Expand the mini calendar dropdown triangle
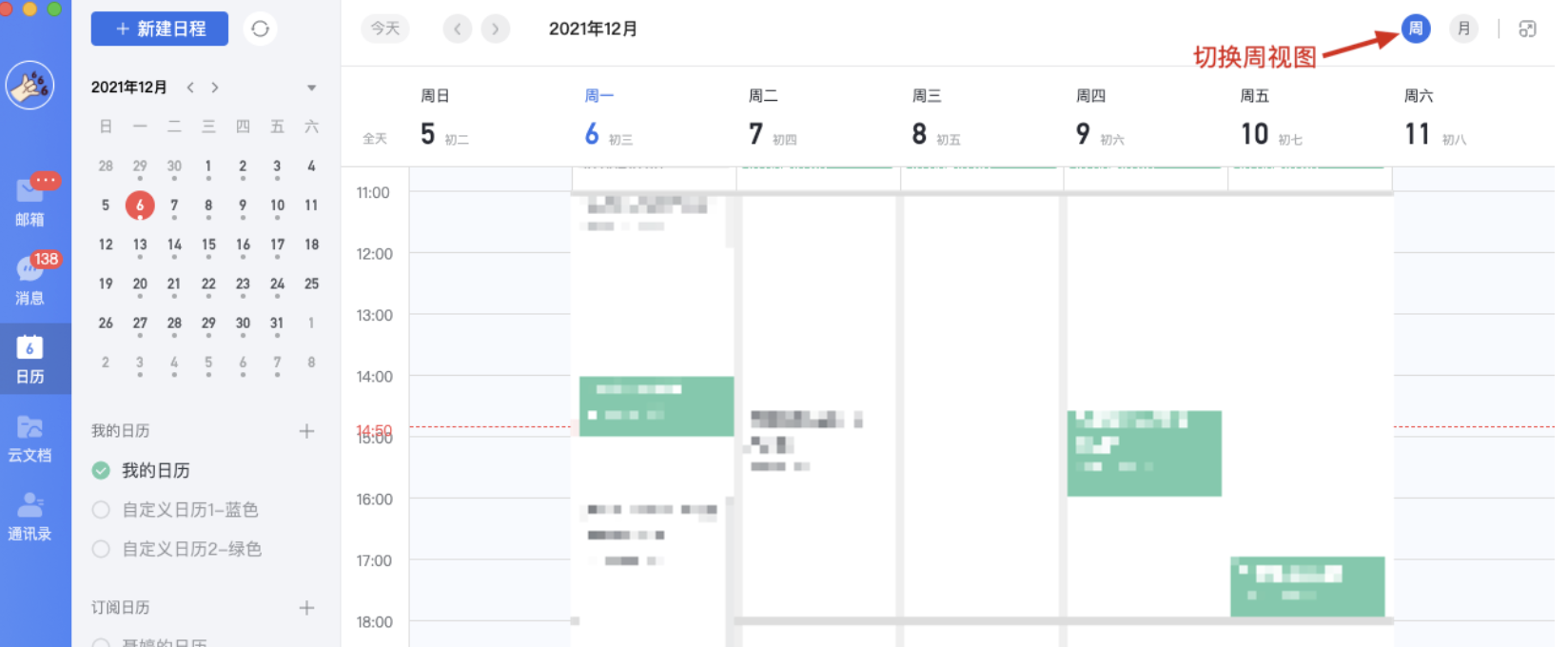1568x647 pixels. click(311, 88)
